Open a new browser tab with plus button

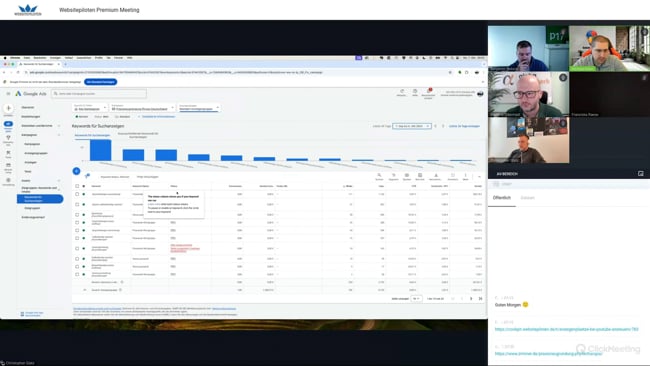[65, 64]
